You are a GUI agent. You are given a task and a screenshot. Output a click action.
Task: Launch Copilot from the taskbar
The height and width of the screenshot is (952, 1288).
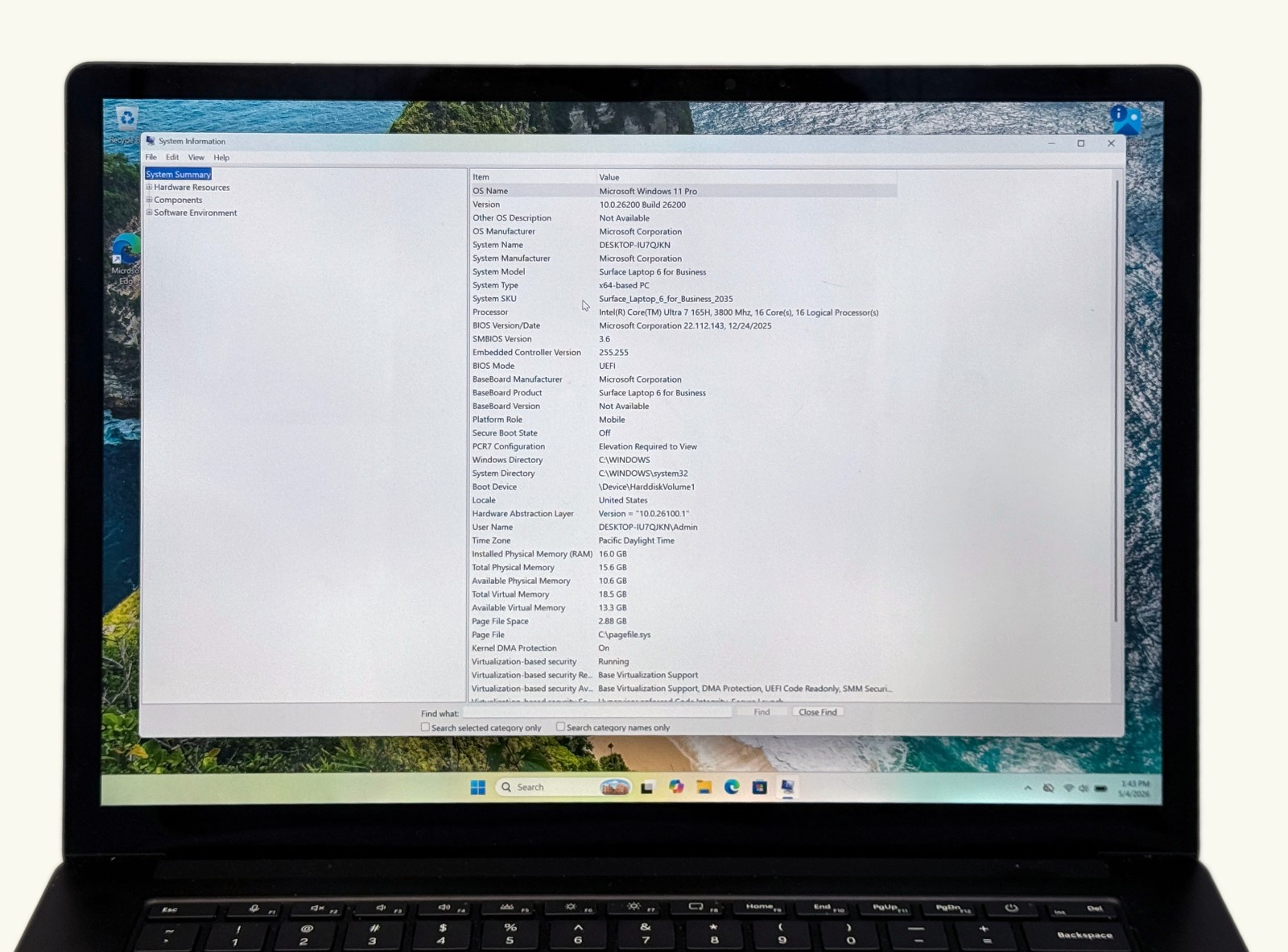pos(676,787)
